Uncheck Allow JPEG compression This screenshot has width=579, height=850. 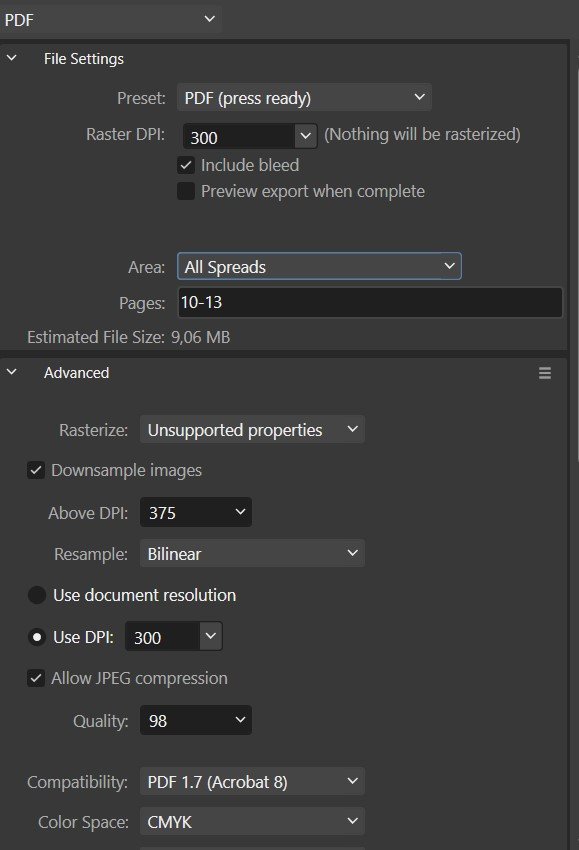pyautogui.click(x=36, y=678)
